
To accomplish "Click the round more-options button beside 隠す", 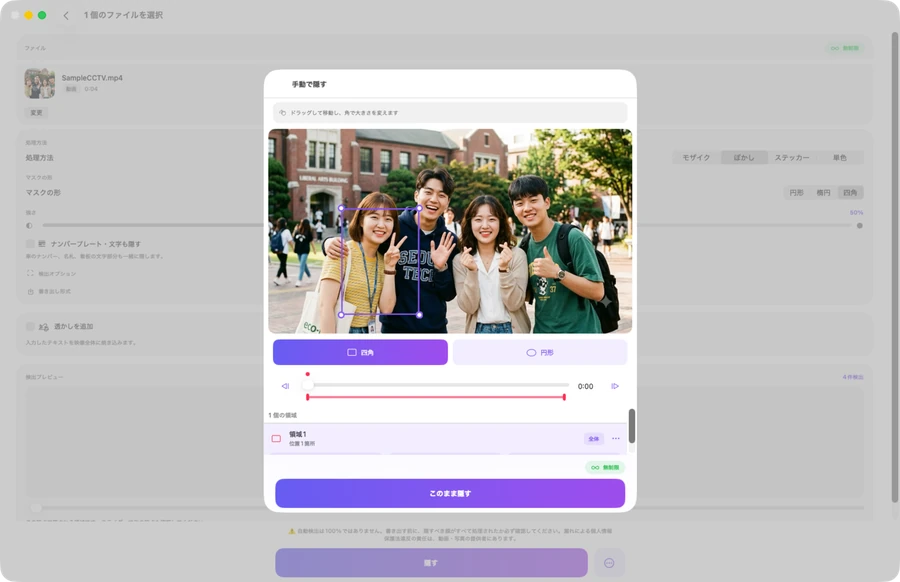I will [x=609, y=563].
